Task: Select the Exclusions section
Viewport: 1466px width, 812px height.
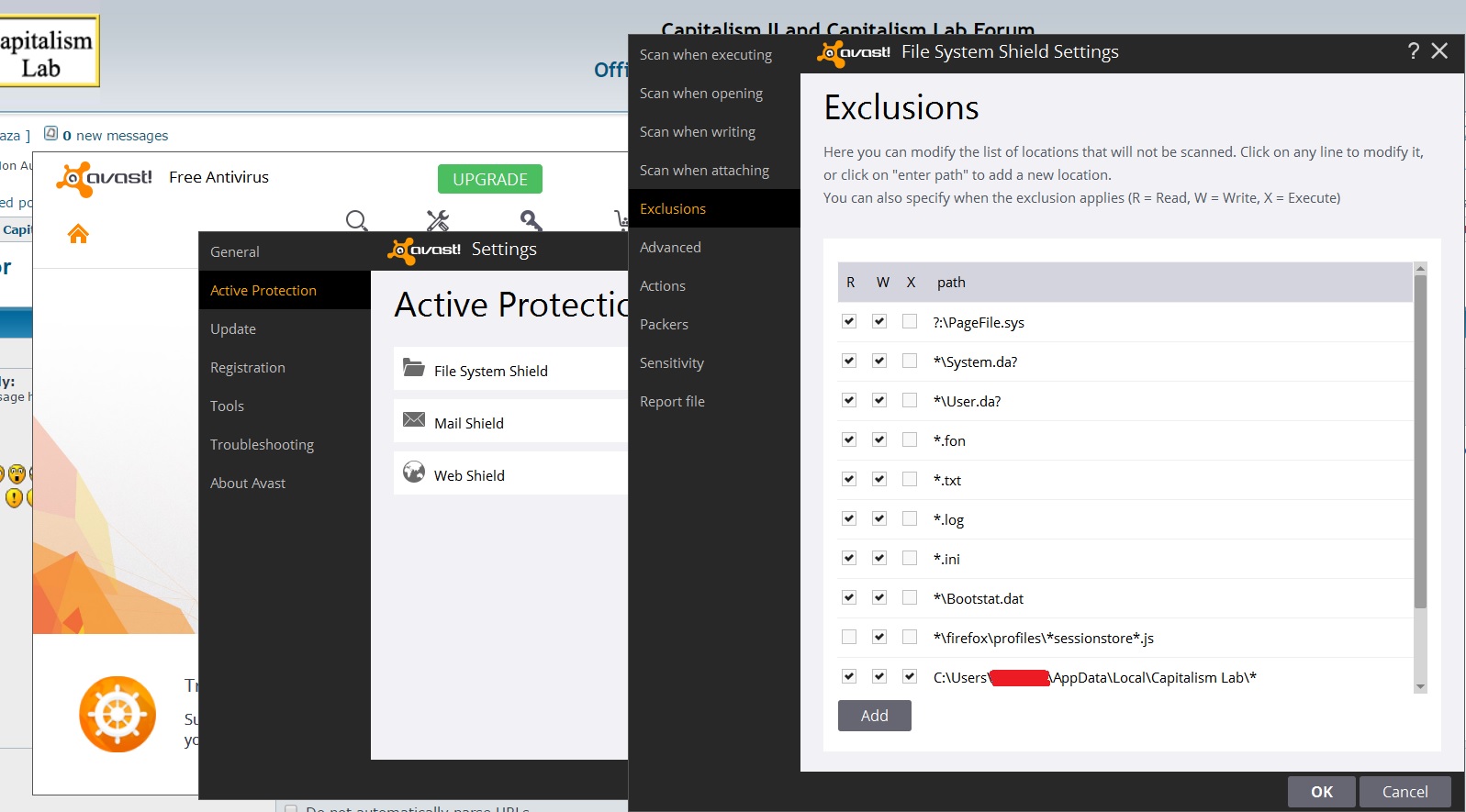Action: point(714,208)
